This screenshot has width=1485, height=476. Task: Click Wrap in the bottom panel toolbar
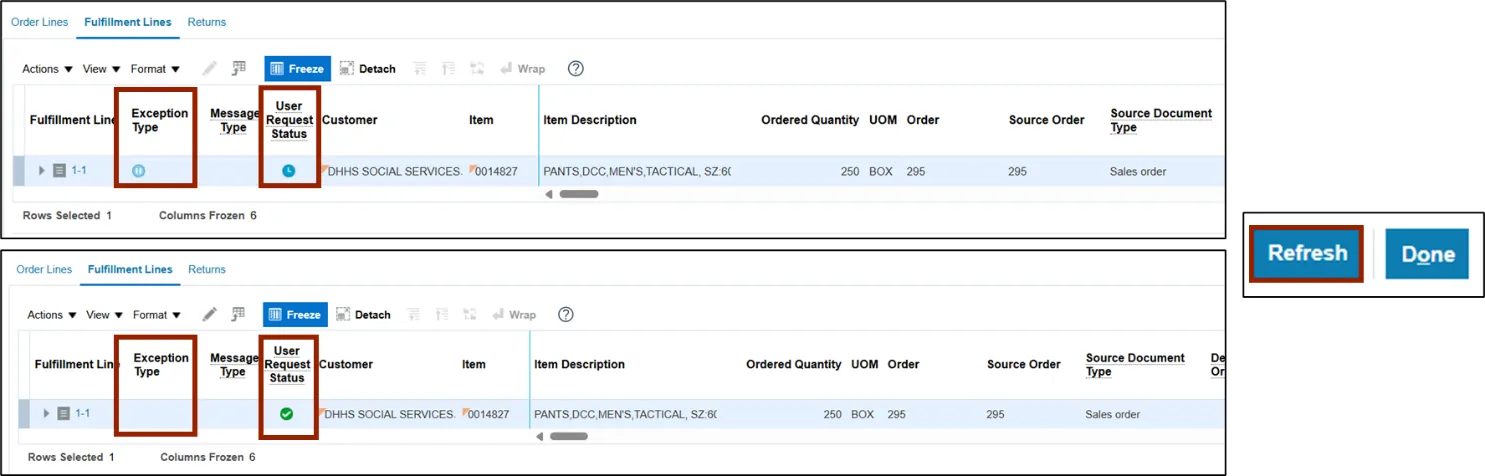514,315
